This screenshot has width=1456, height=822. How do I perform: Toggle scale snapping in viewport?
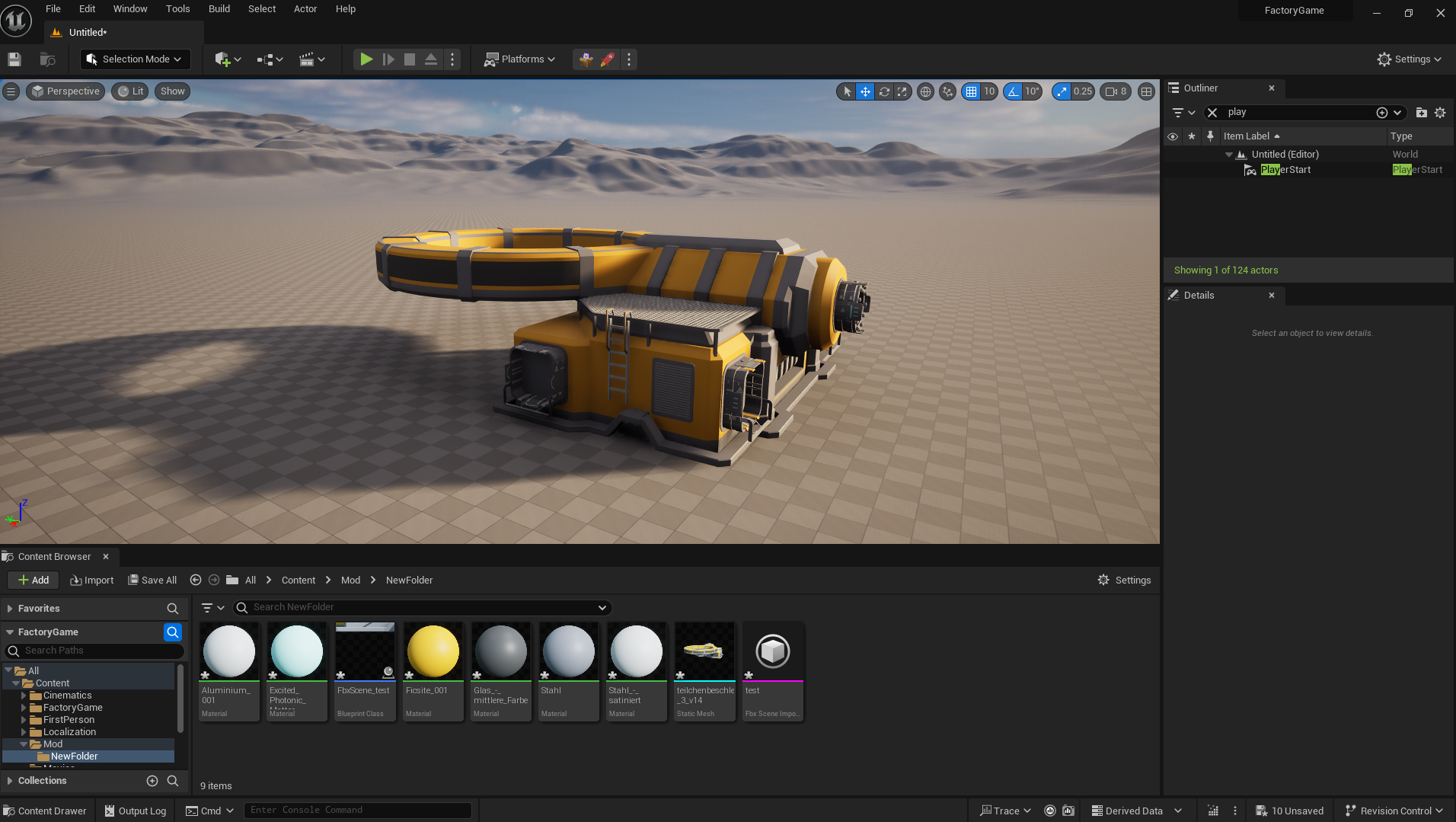pos(1062,91)
